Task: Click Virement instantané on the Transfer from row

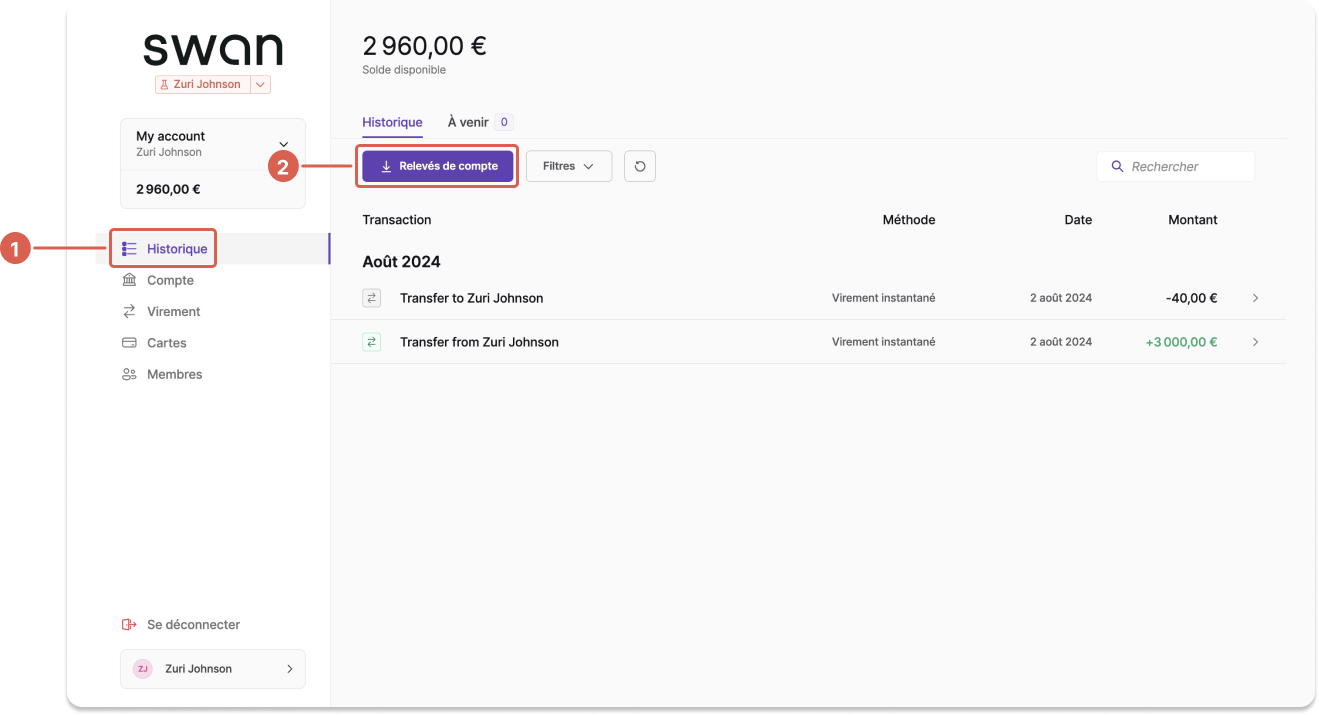Action: 884,342
